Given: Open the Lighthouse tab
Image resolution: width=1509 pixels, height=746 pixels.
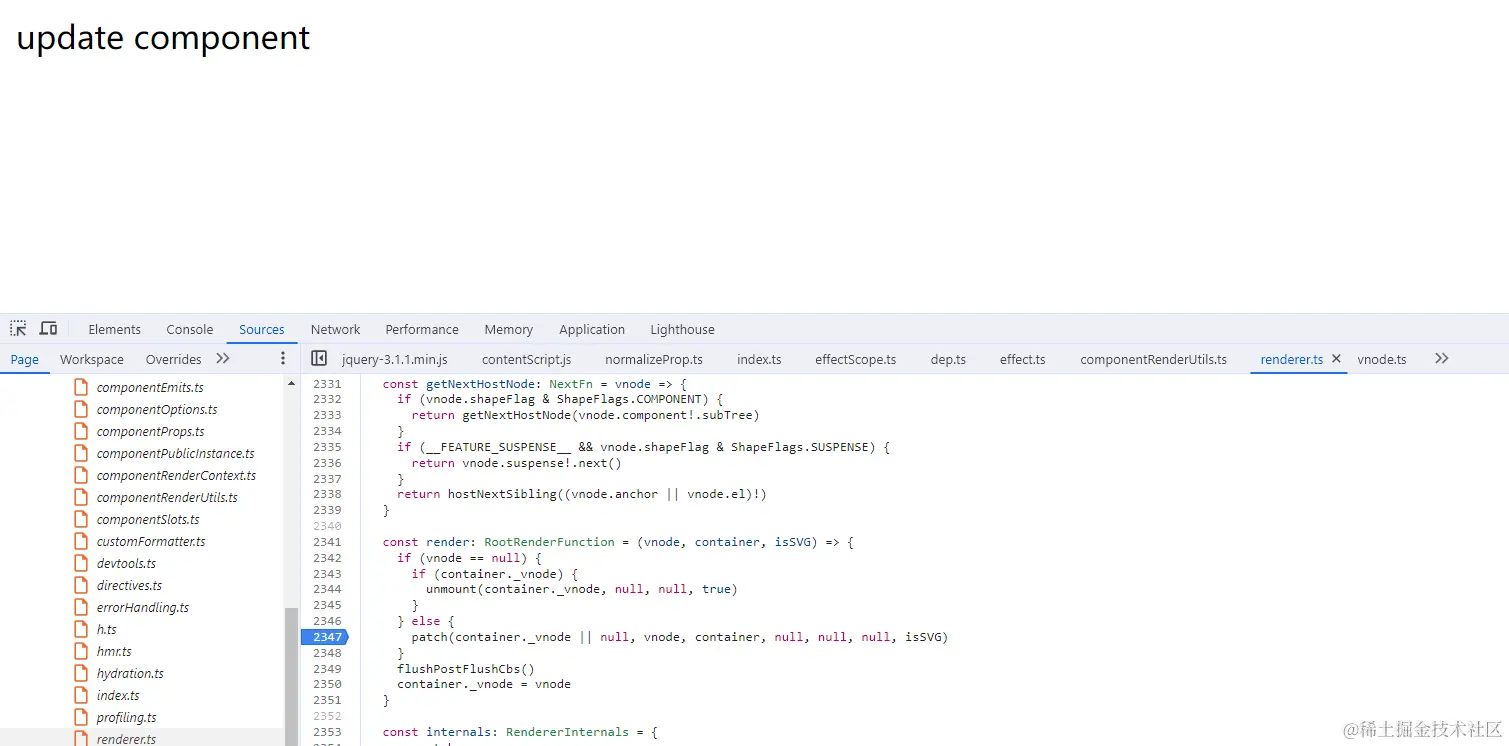Looking at the screenshot, I should click(682, 329).
